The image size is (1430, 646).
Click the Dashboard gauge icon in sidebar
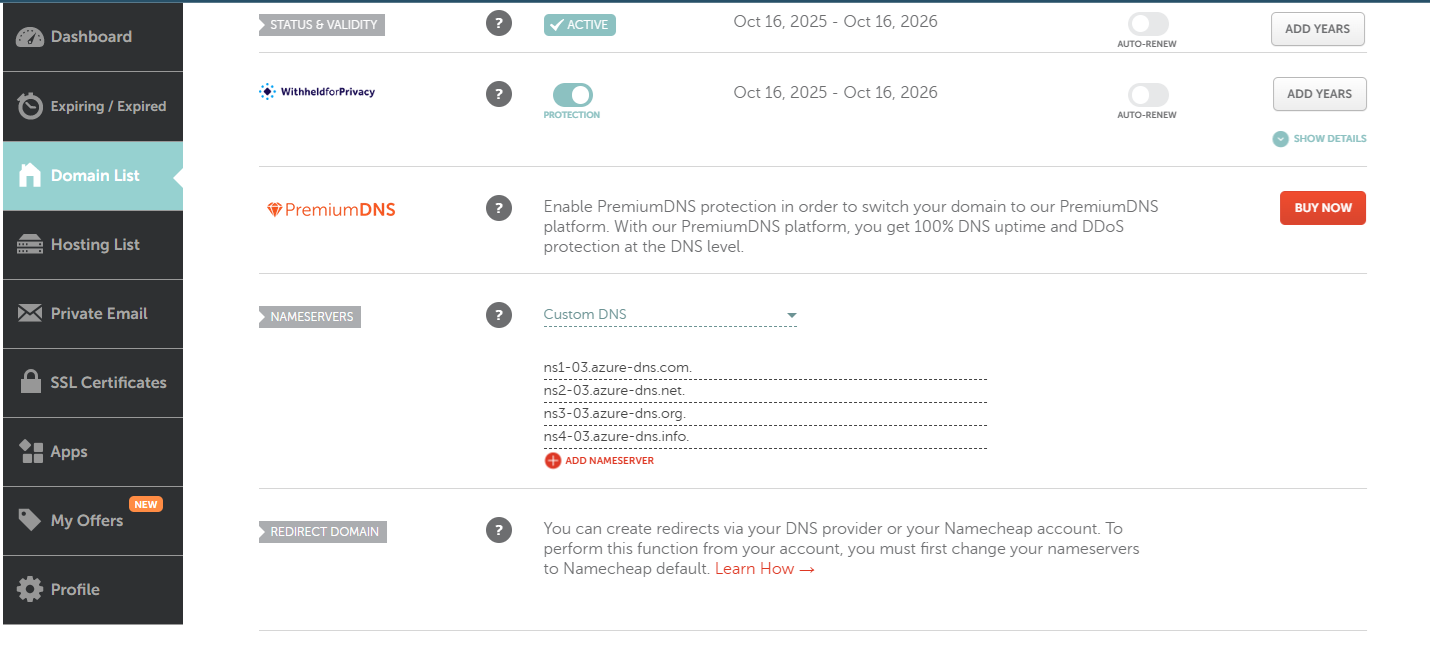(x=31, y=37)
